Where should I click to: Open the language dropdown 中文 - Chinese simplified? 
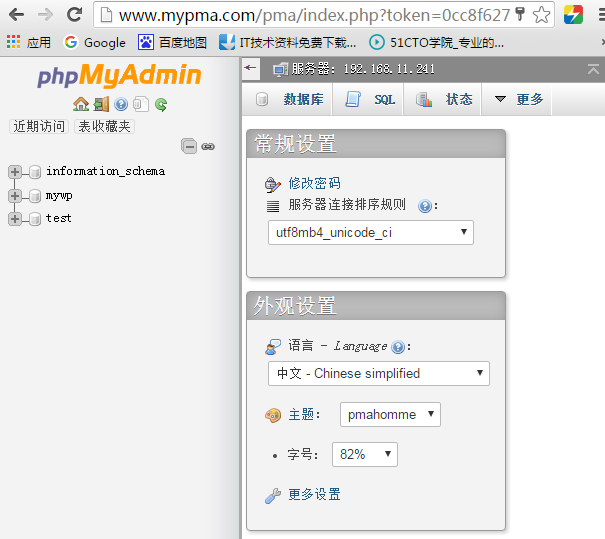click(379, 373)
